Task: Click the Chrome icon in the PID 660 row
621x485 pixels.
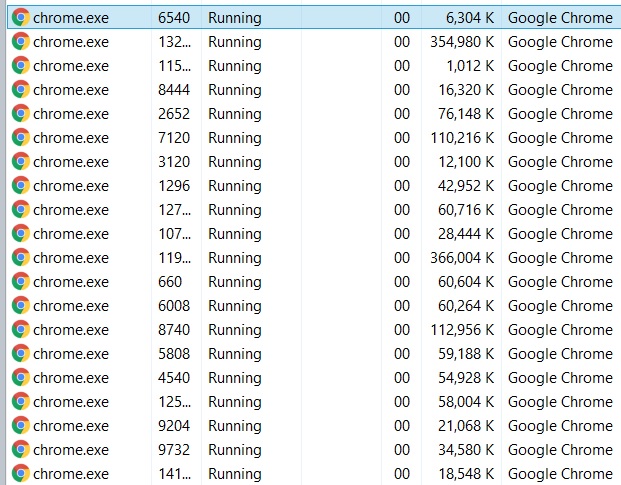Action: tap(21, 281)
